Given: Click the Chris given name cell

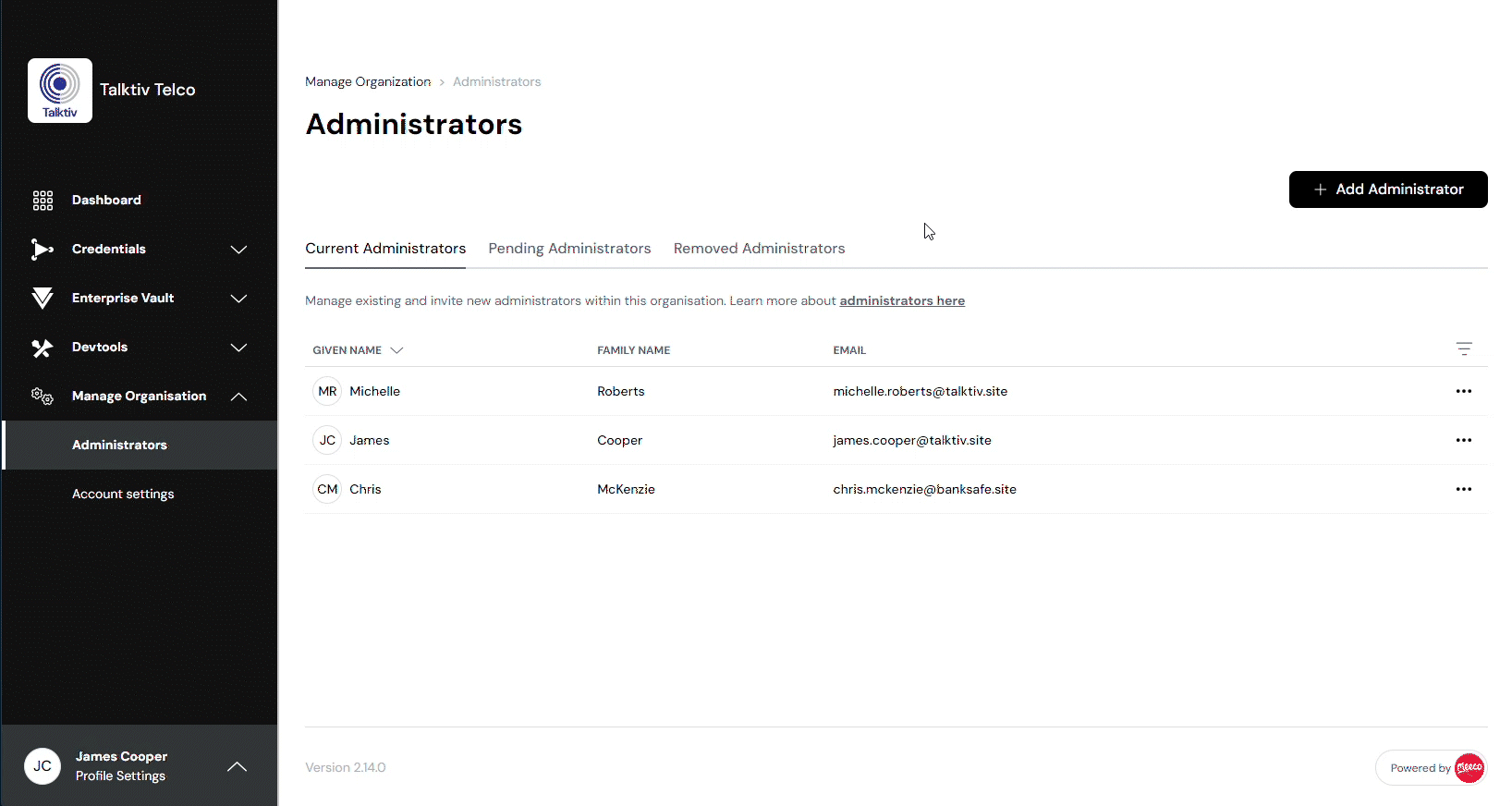Looking at the screenshot, I should click(x=365, y=490).
